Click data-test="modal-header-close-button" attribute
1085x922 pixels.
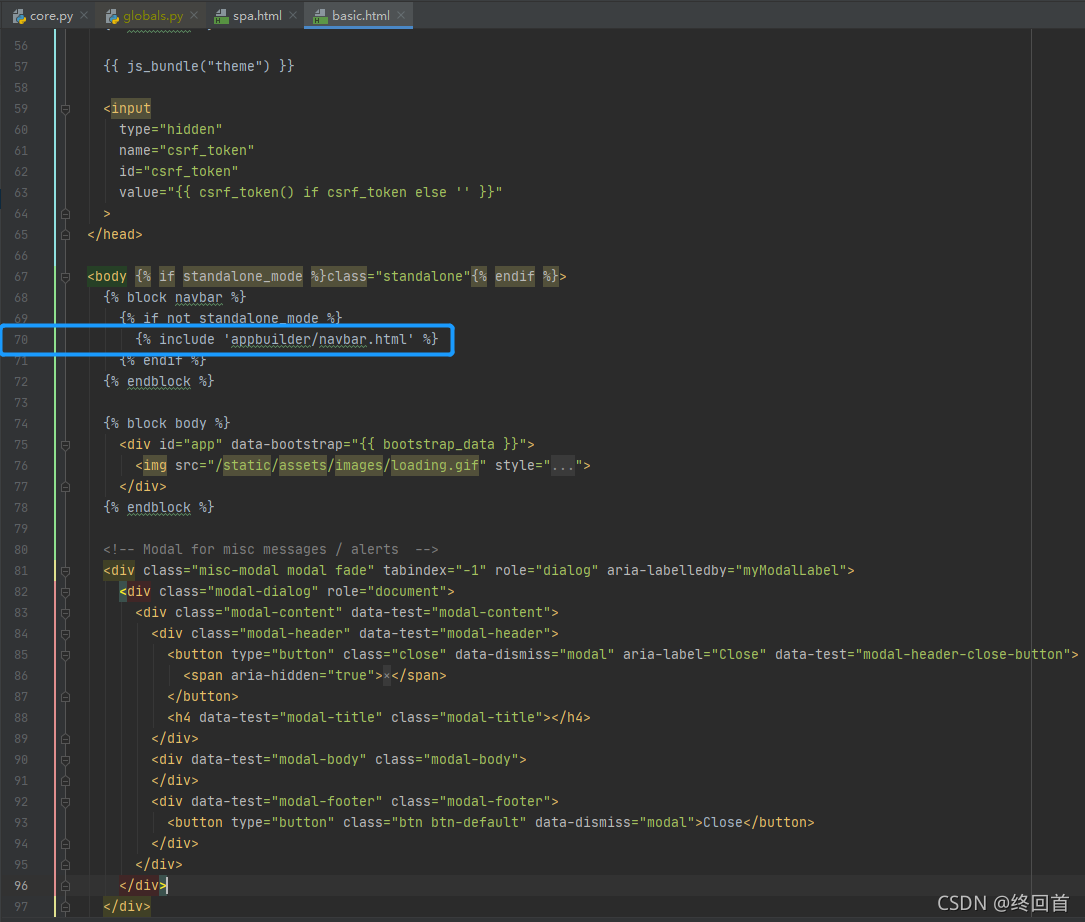pos(922,654)
